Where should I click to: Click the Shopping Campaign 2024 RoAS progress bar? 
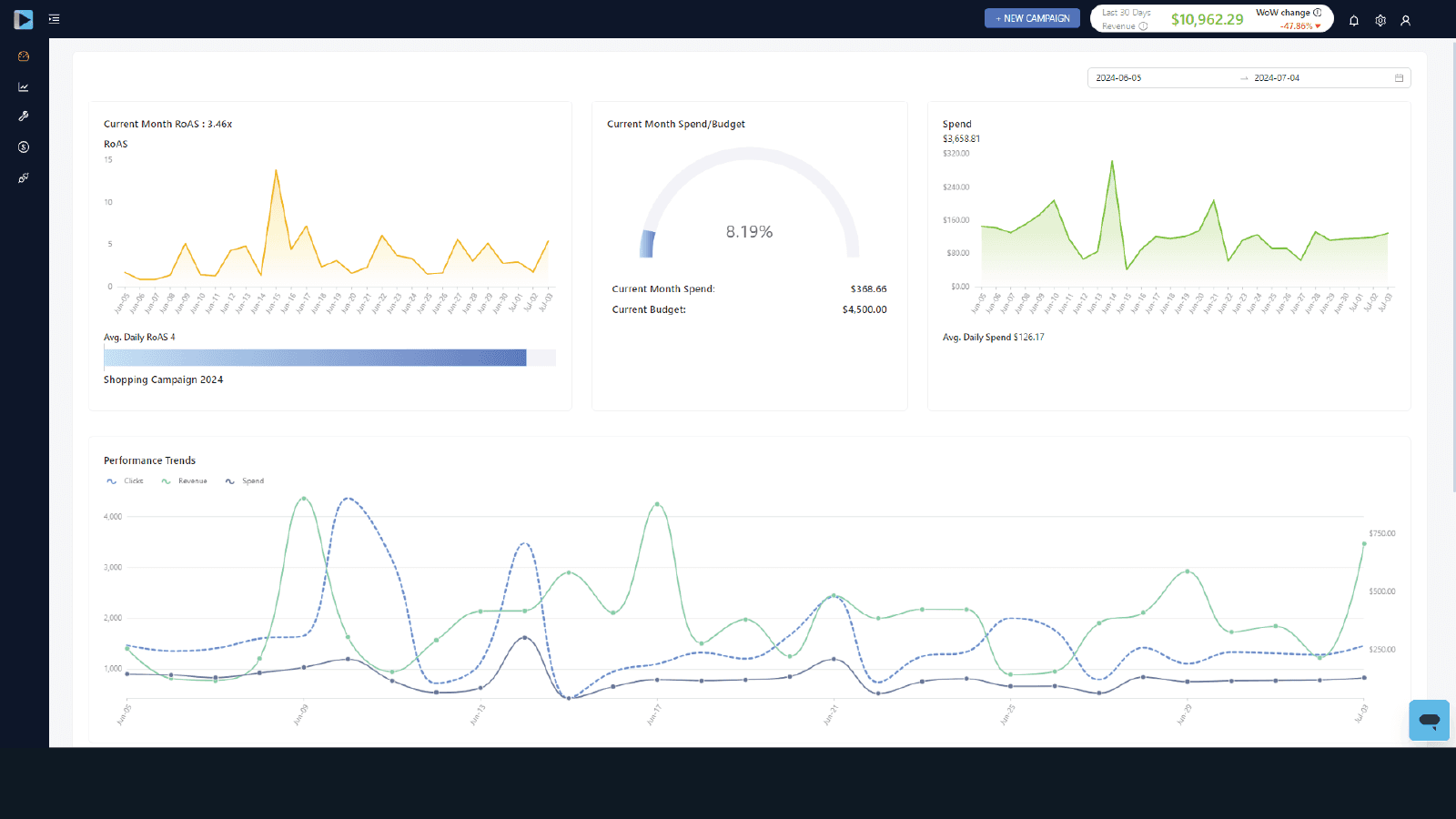click(315, 358)
